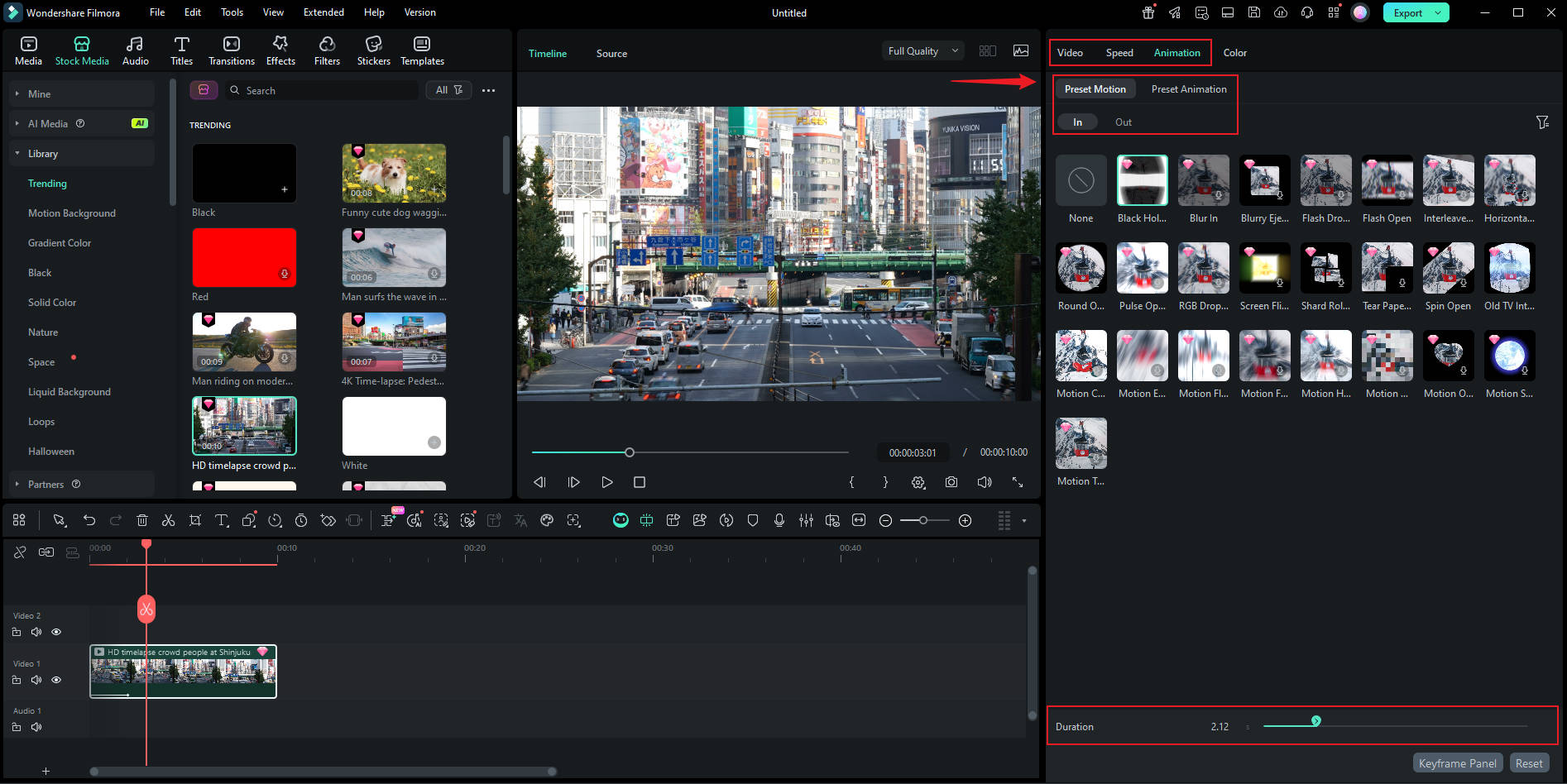Click the Play button in preview
Screen dimensions: 1567x784
click(x=606, y=482)
